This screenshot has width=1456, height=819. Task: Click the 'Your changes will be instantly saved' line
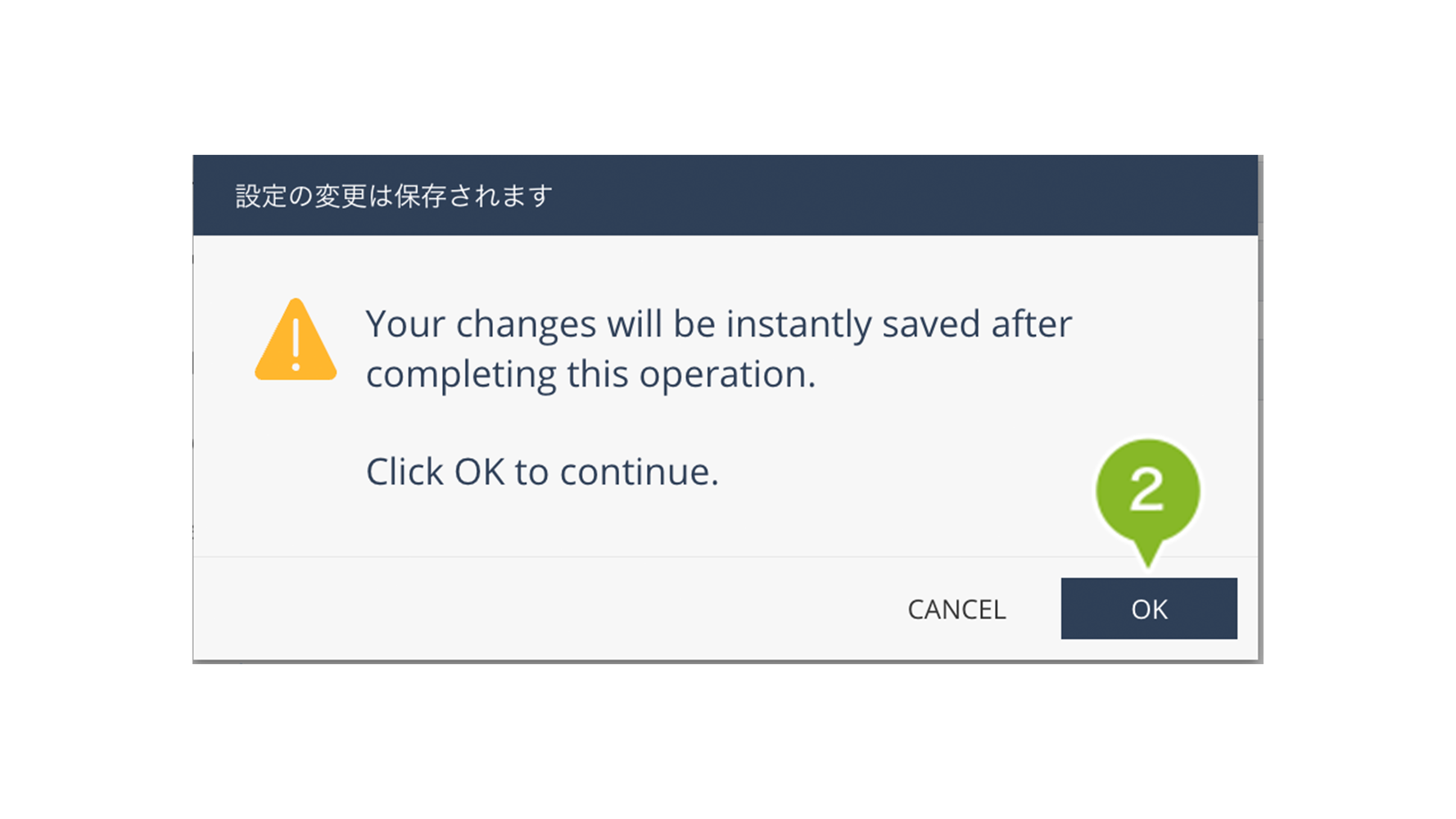tap(718, 324)
